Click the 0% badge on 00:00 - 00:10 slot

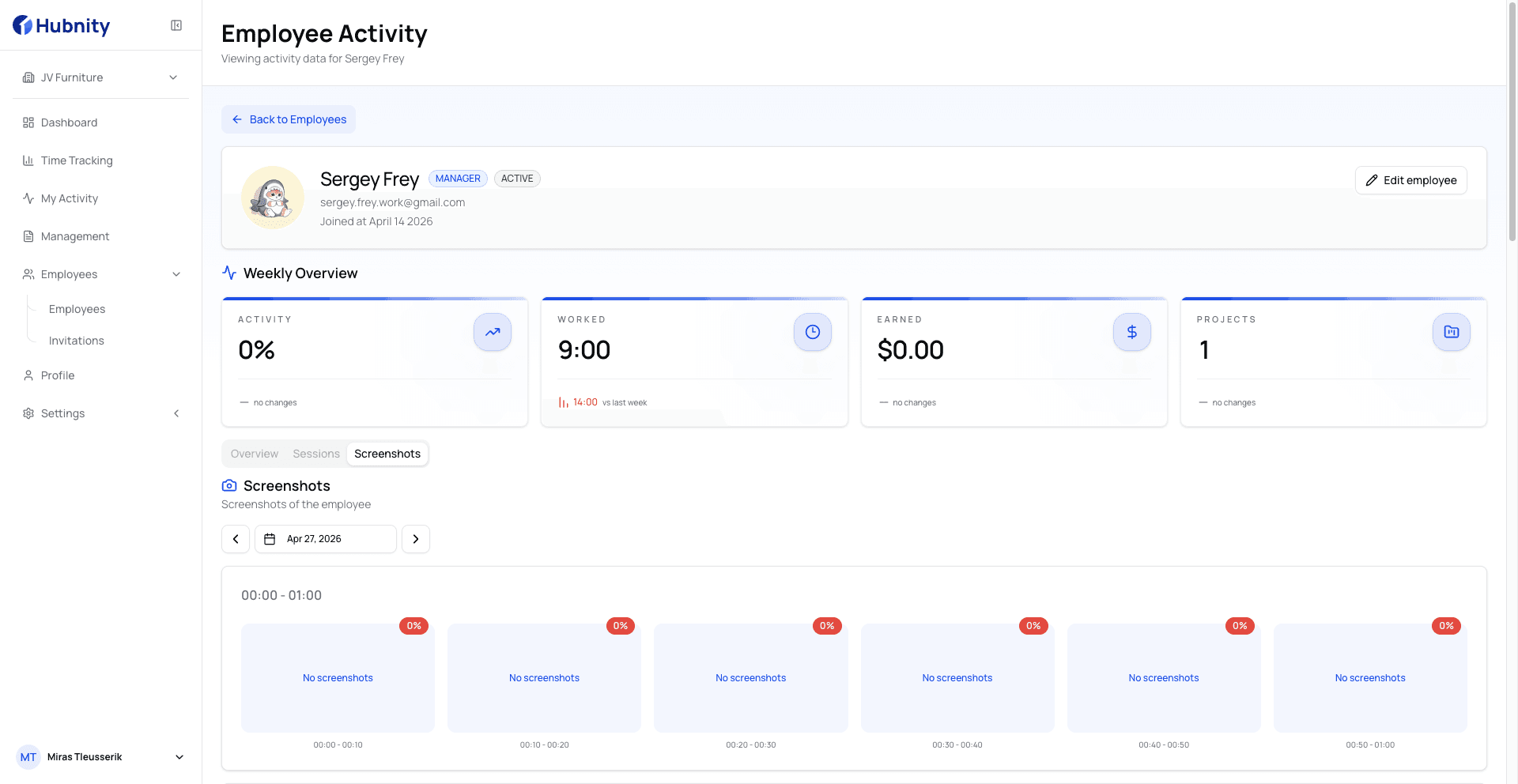pos(414,626)
